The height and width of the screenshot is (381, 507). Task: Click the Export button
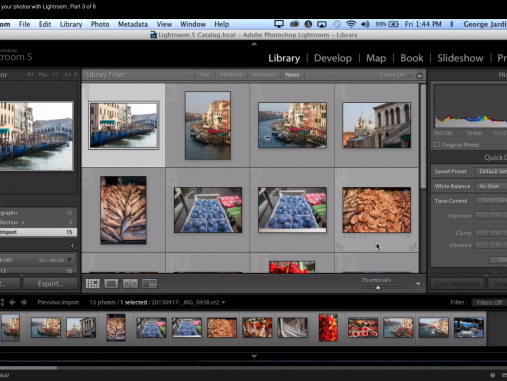pyautogui.click(x=50, y=284)
